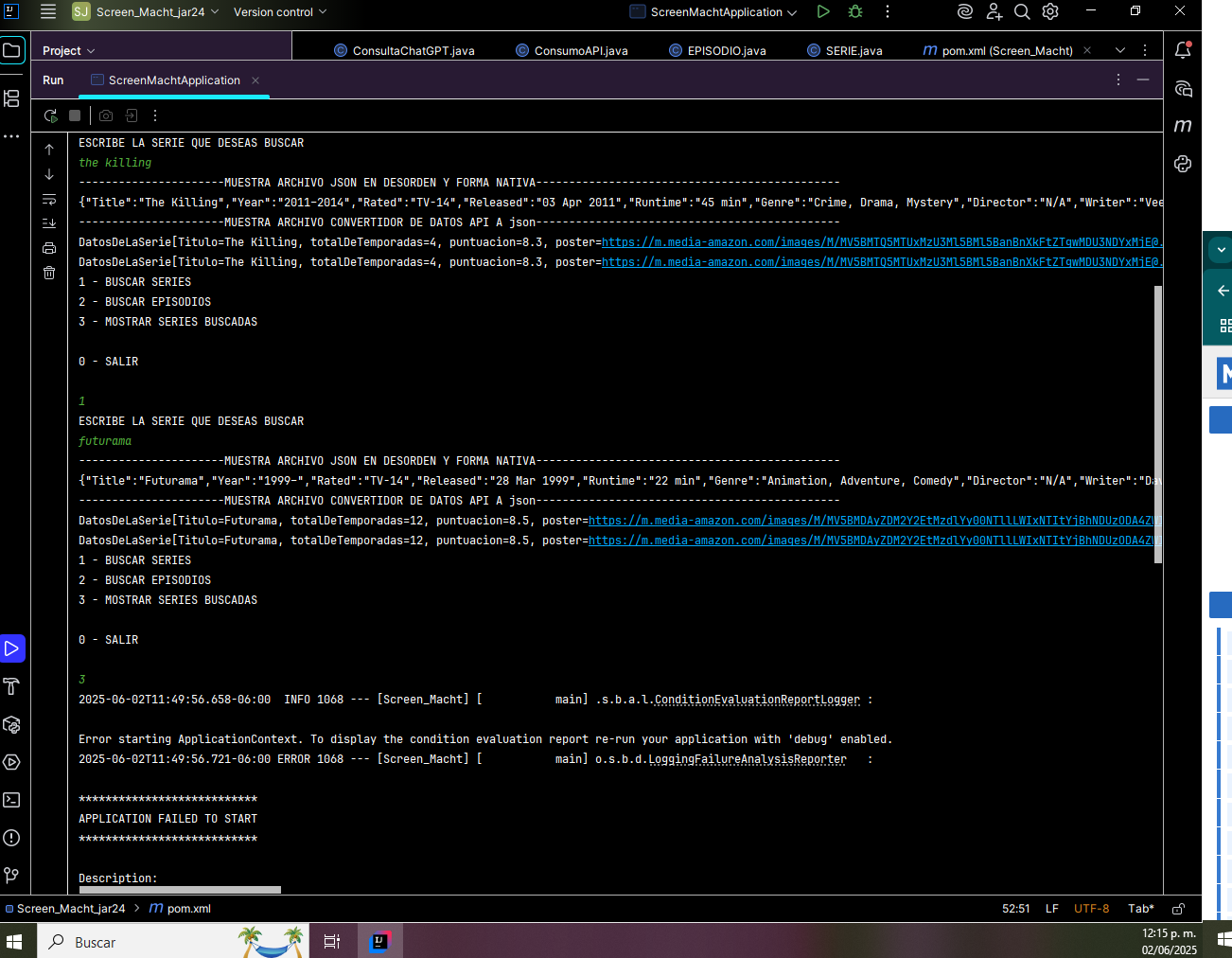Image resolution: width=1232 pixels, height=958 pixels.
Task: Open the main hamburger menu
Action: [48, 11]
